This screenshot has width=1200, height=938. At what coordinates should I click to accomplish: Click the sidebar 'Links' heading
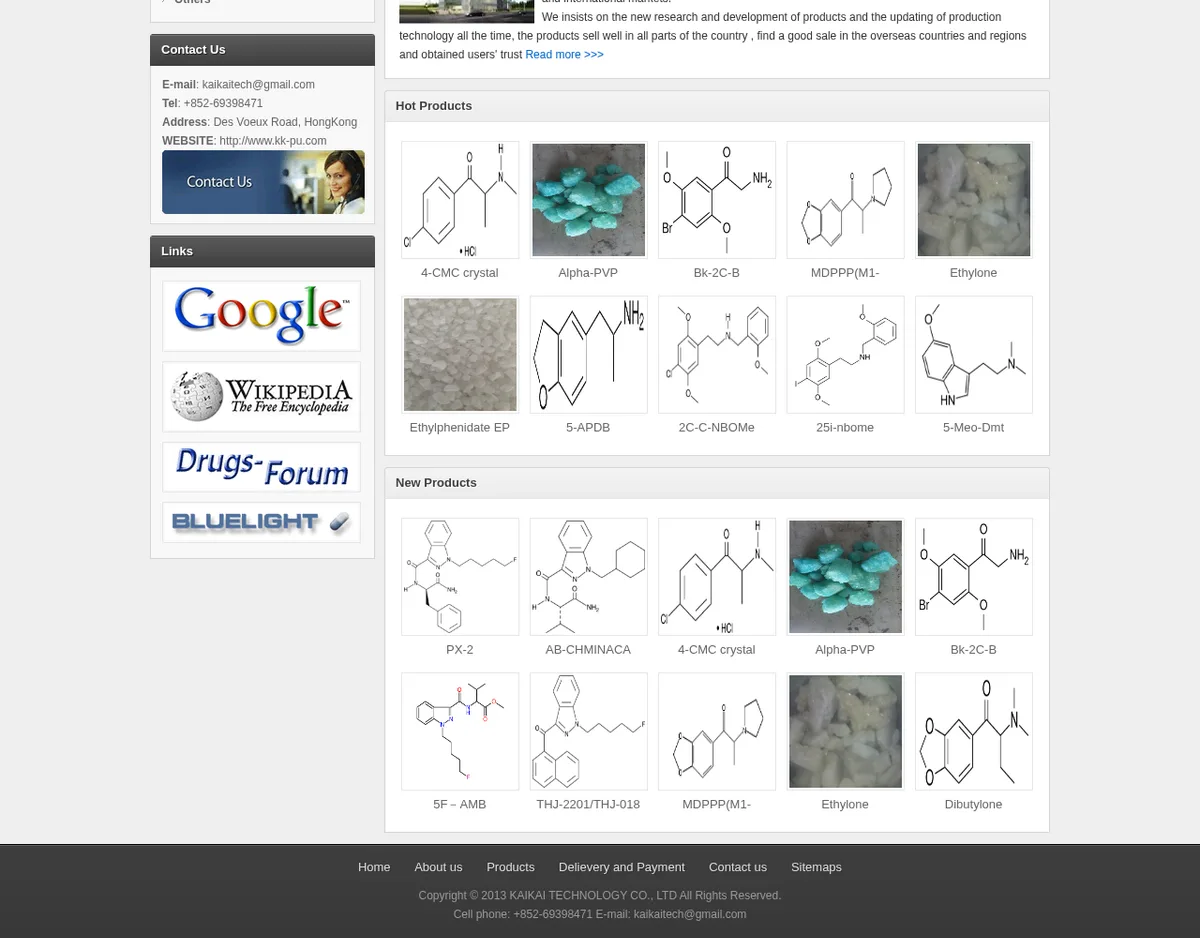(177, 251)
